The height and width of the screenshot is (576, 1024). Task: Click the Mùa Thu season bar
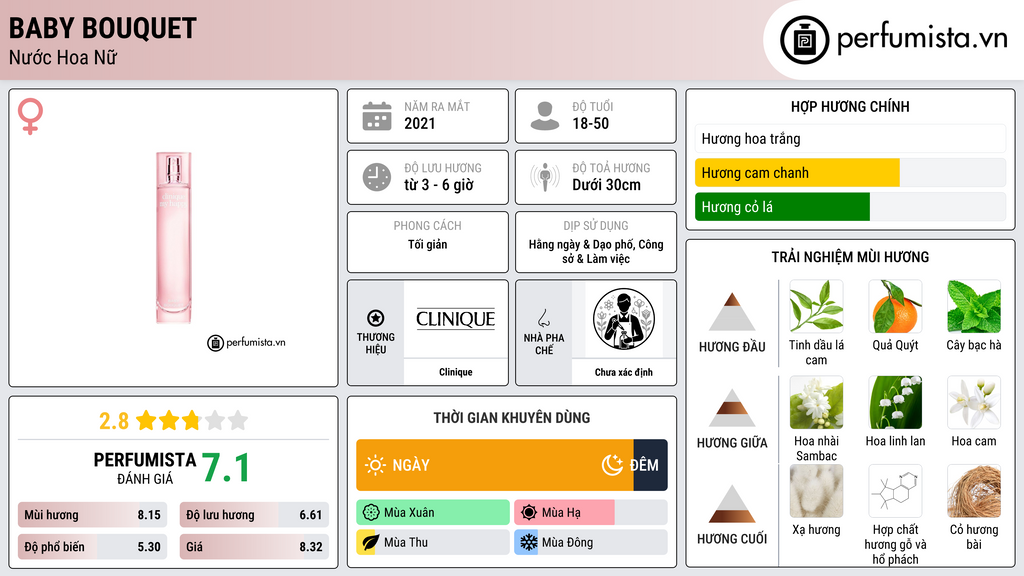(x=432, y=542)
